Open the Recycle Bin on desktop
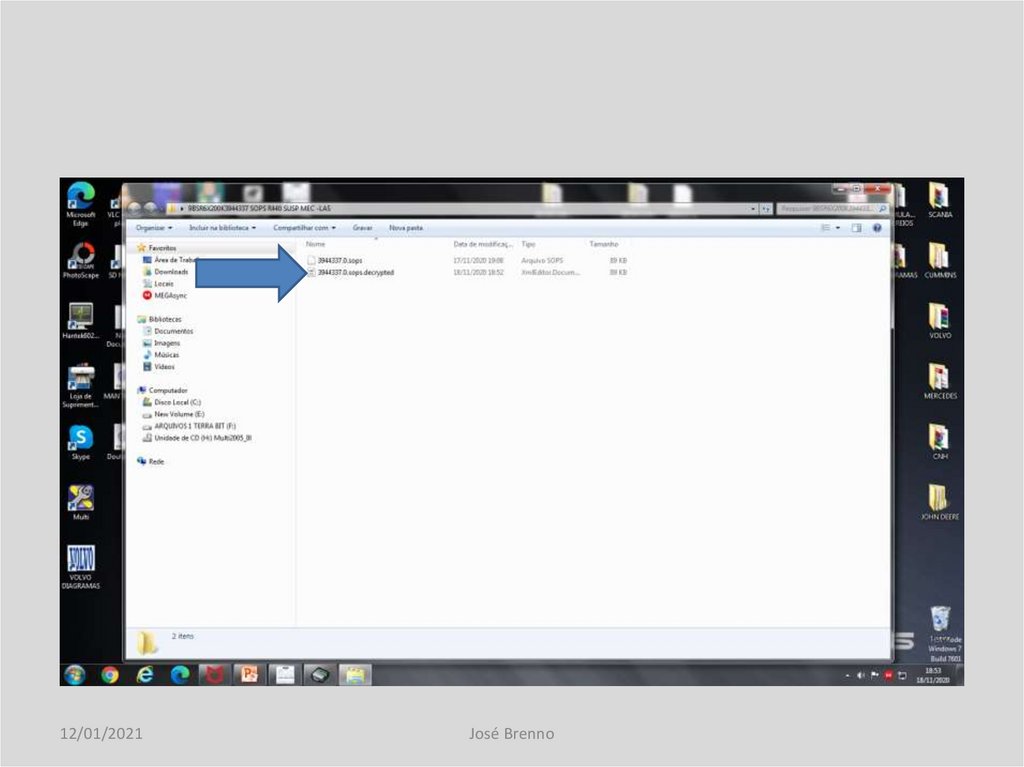 point(940,619)
